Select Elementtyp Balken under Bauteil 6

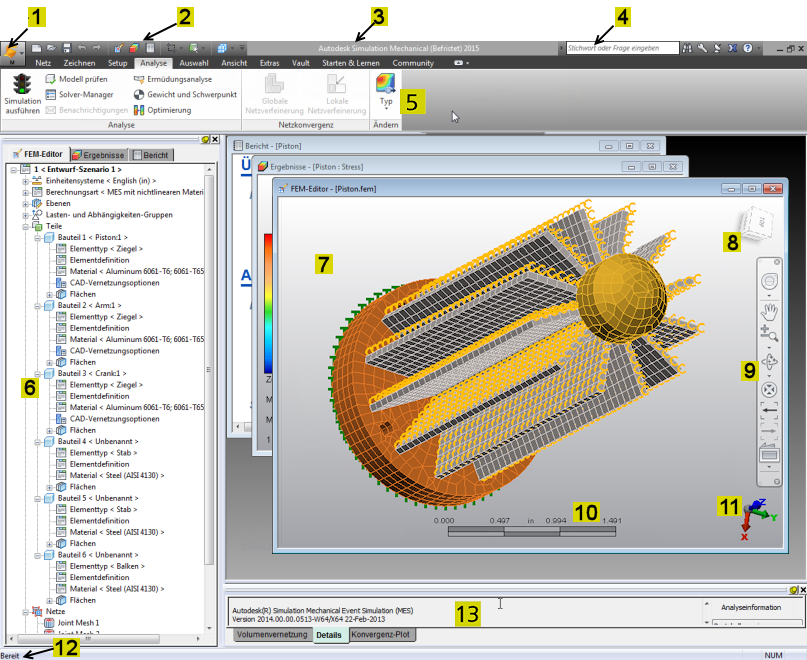pyautogui.click(x=107, y=566)
